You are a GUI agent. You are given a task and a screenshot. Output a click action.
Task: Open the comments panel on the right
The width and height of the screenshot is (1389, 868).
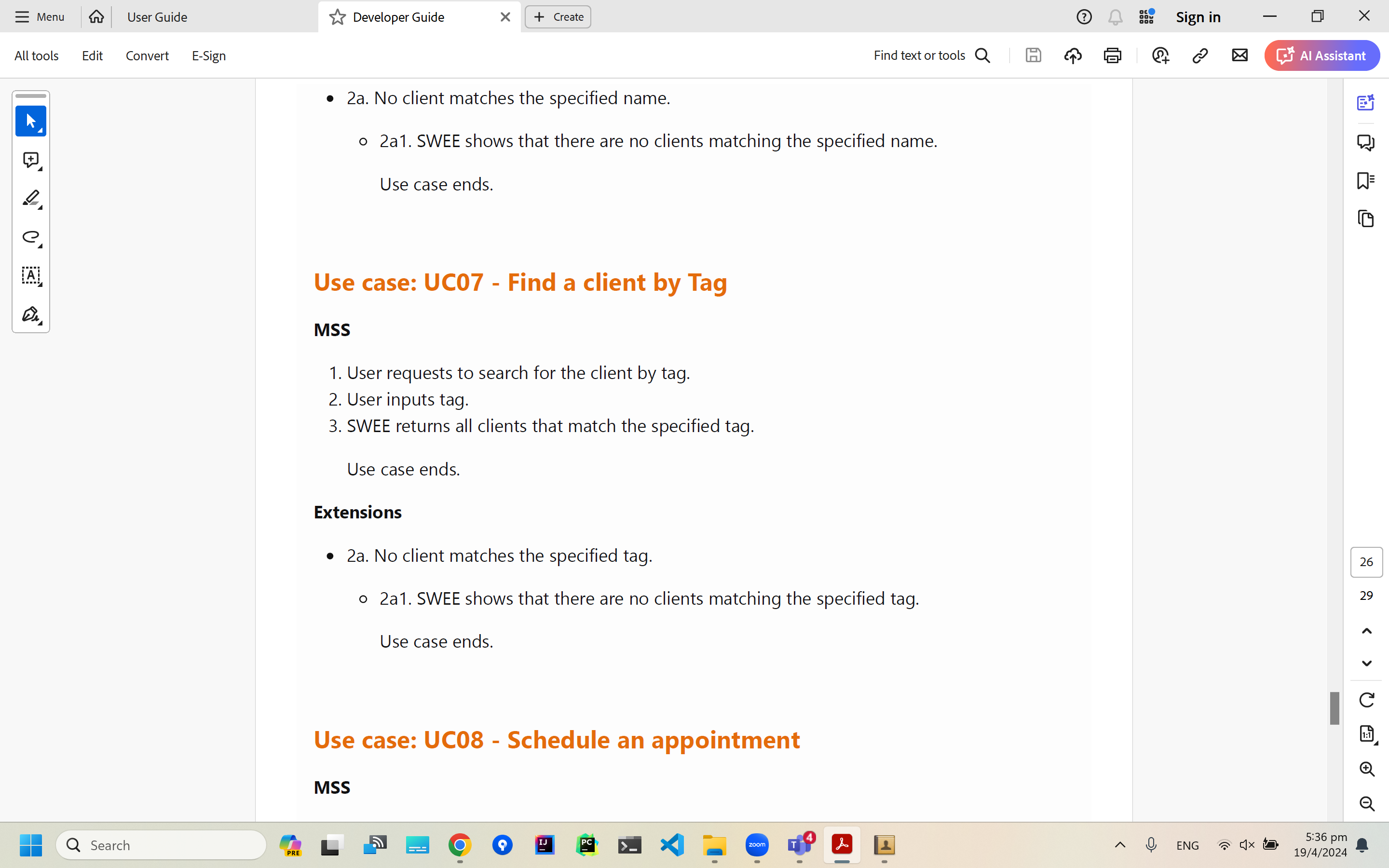click(x=1365, y=142)
